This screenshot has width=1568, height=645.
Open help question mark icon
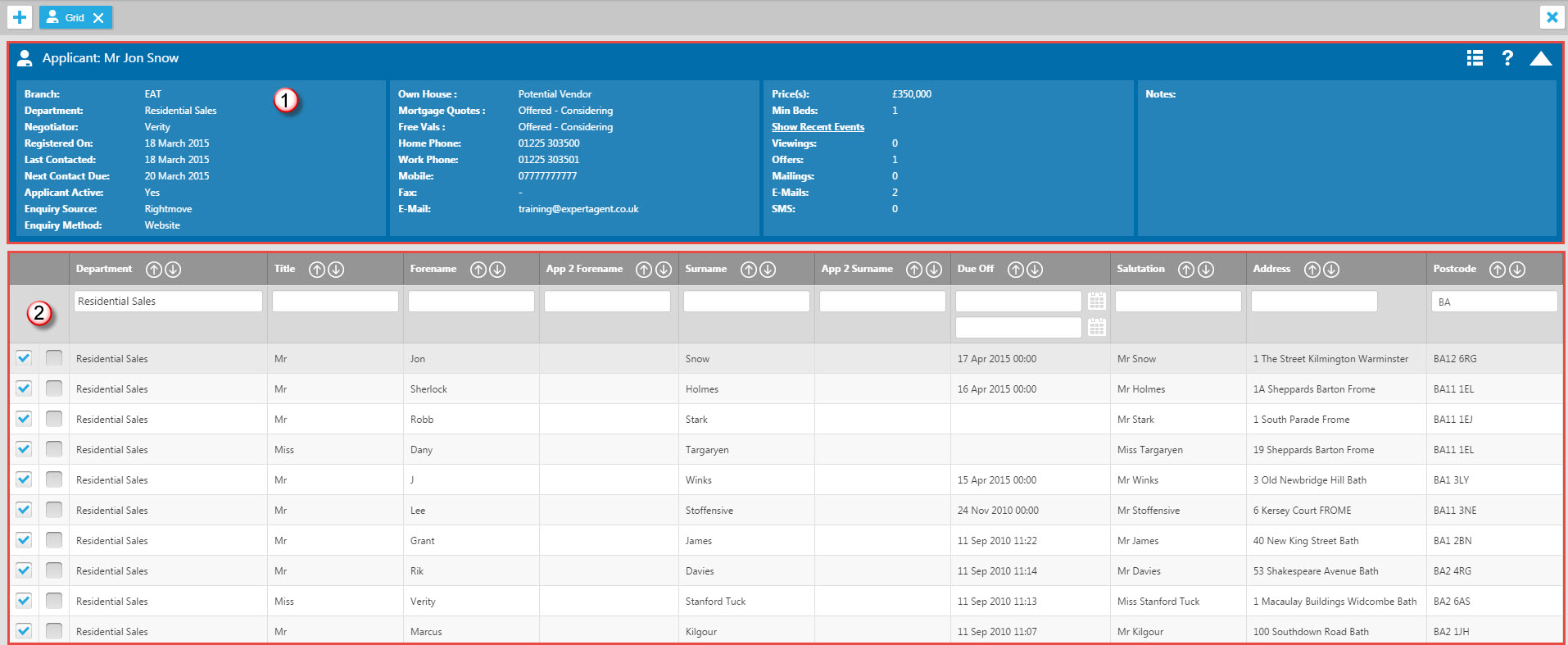[1507, 58]
